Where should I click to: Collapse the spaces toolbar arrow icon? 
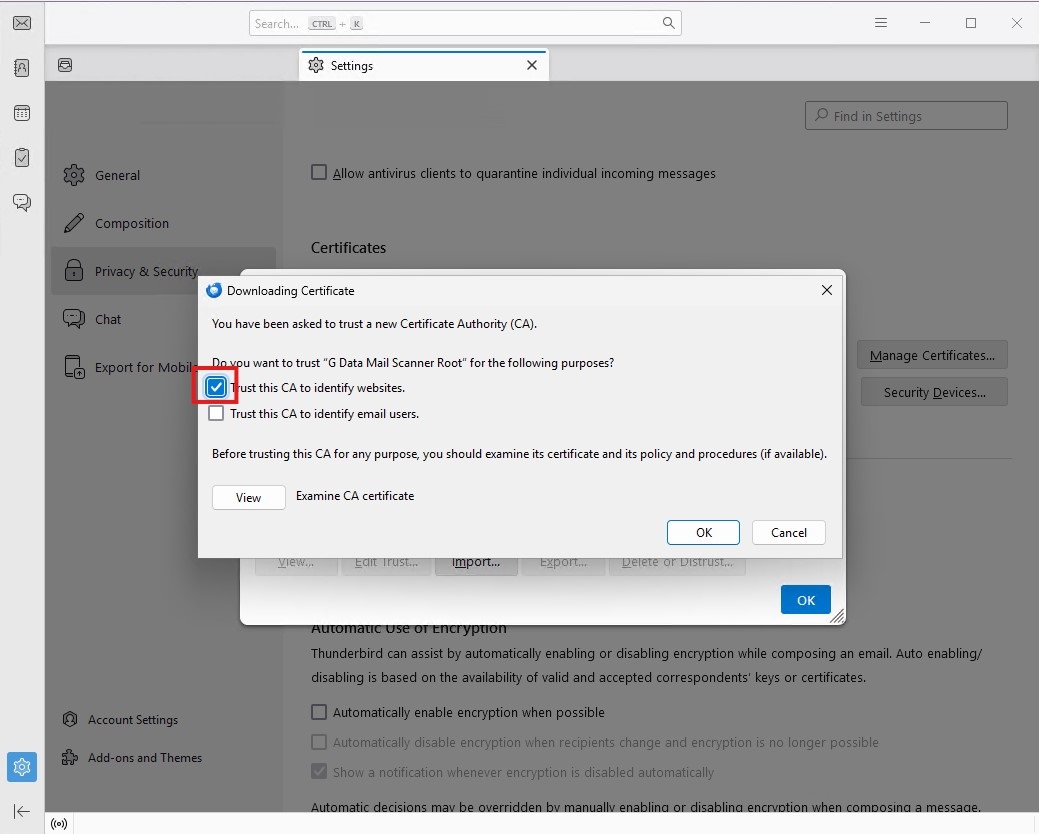(21, 811)
